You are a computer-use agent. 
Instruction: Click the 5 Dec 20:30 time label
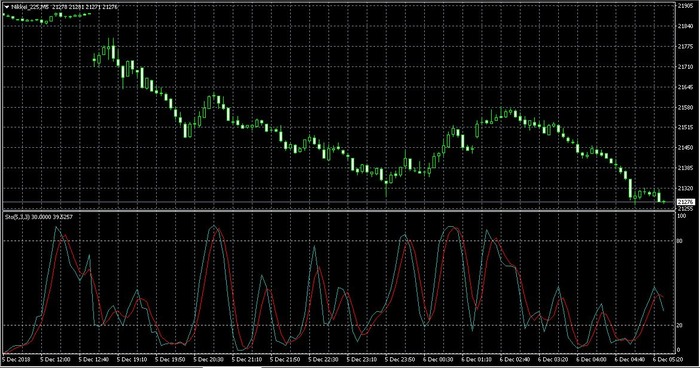pos(209,359)
